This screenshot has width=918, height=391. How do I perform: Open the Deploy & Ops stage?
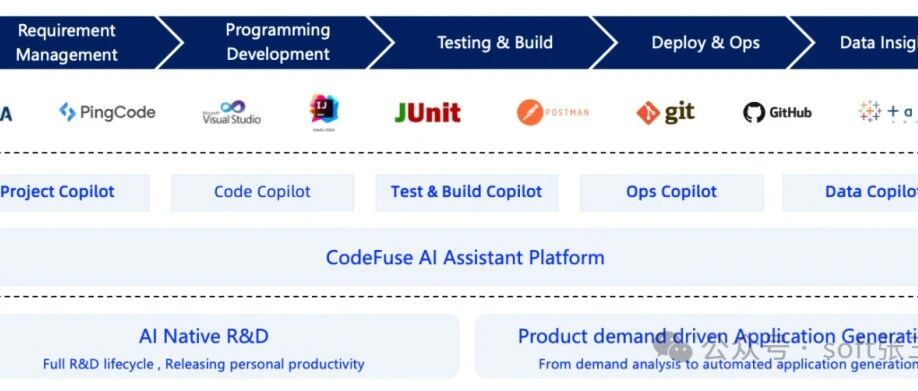click(705, 43)
